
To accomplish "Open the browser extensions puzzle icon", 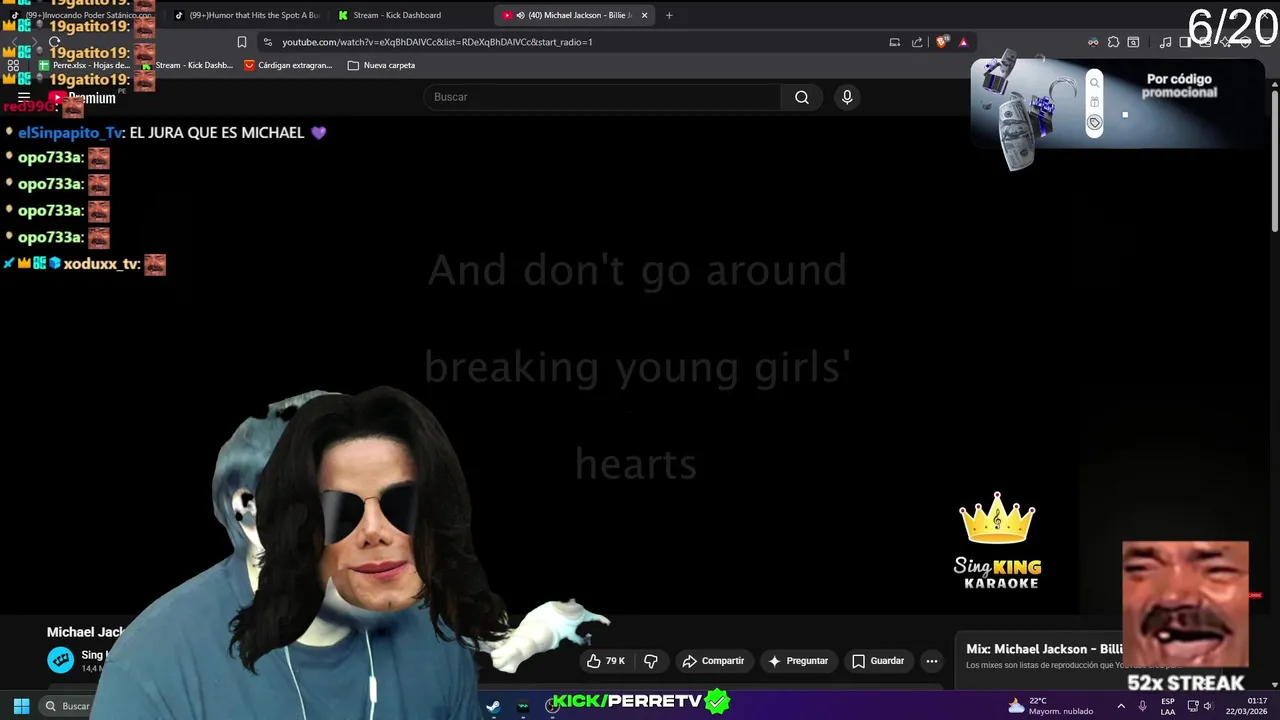I will coord(1113,42).
